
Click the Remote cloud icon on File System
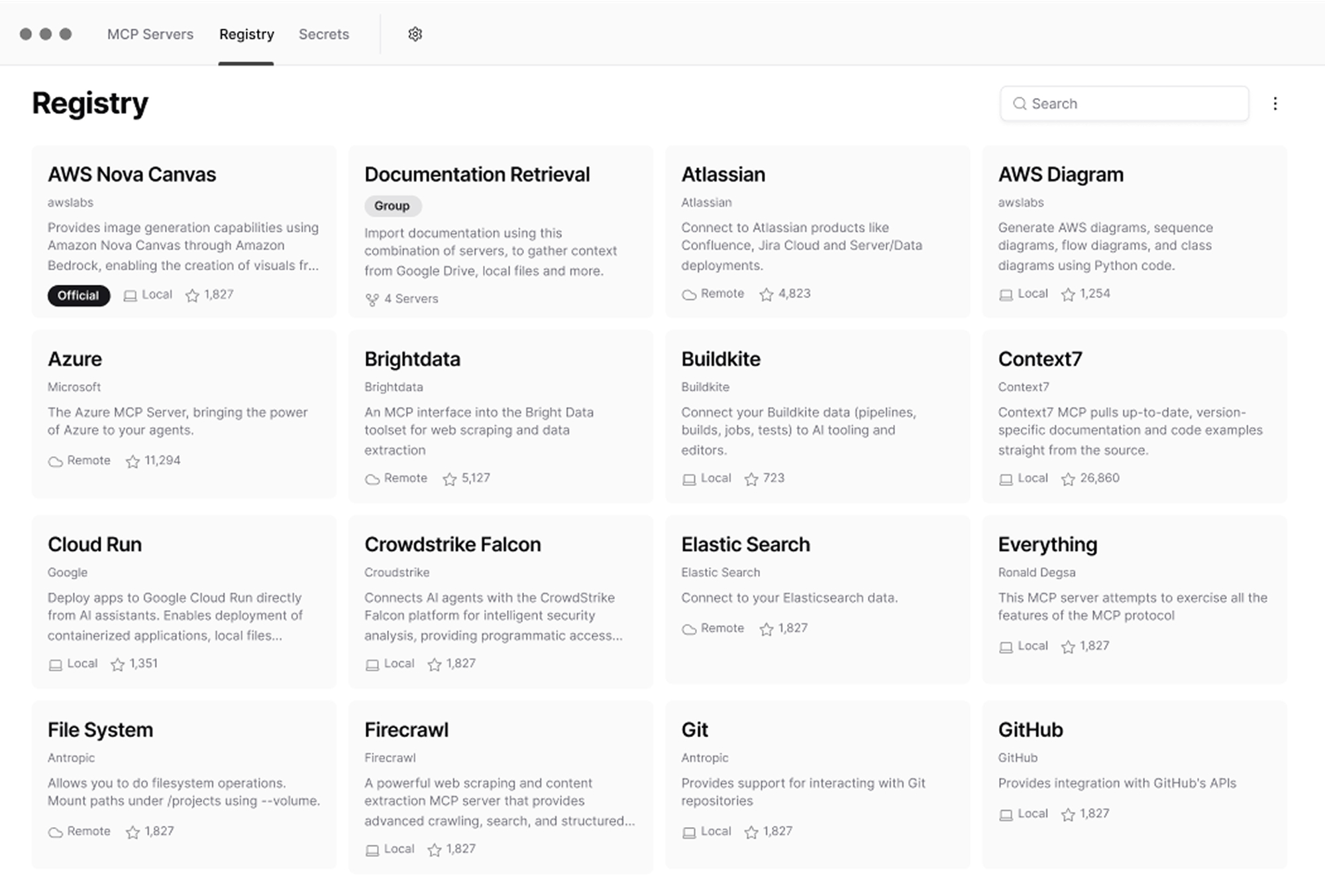click(x=56, y=832)
